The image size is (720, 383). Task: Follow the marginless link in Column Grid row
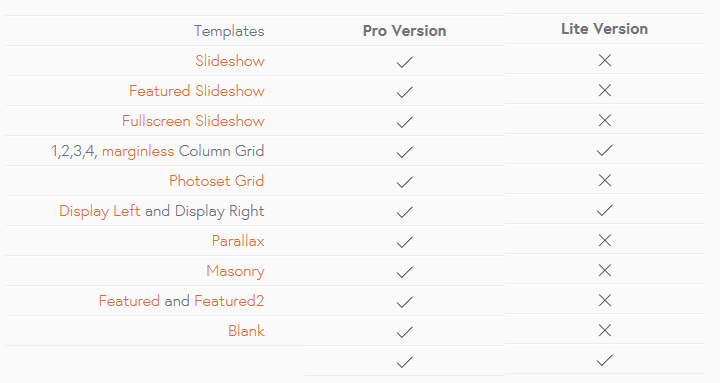click(138, 151)
